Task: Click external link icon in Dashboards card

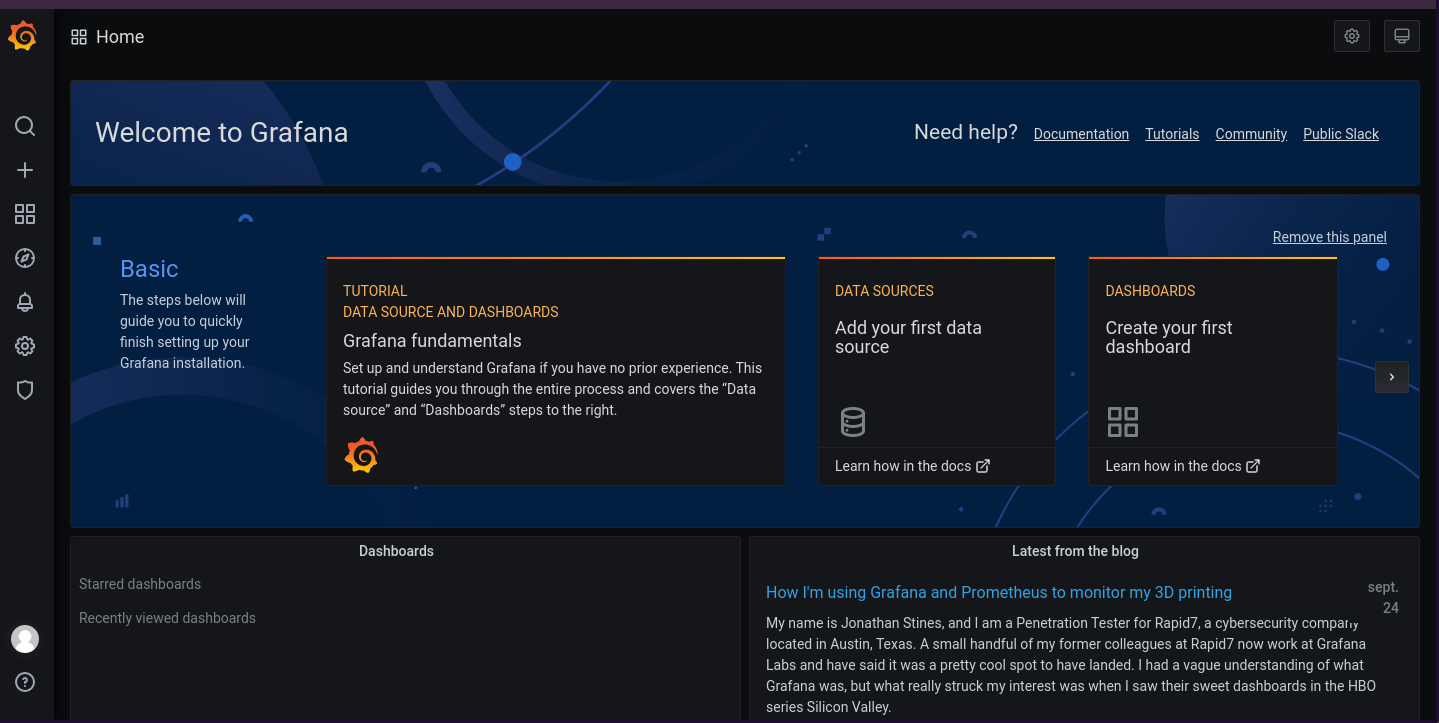Action: pos(1253,466)
